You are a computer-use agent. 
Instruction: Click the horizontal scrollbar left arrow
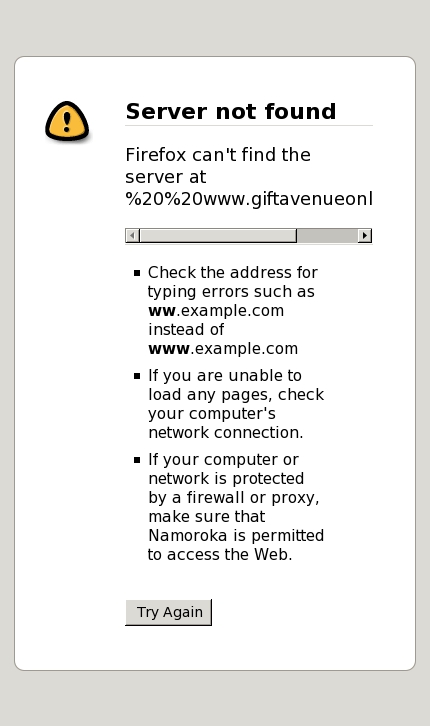click(x=132, y=236)
